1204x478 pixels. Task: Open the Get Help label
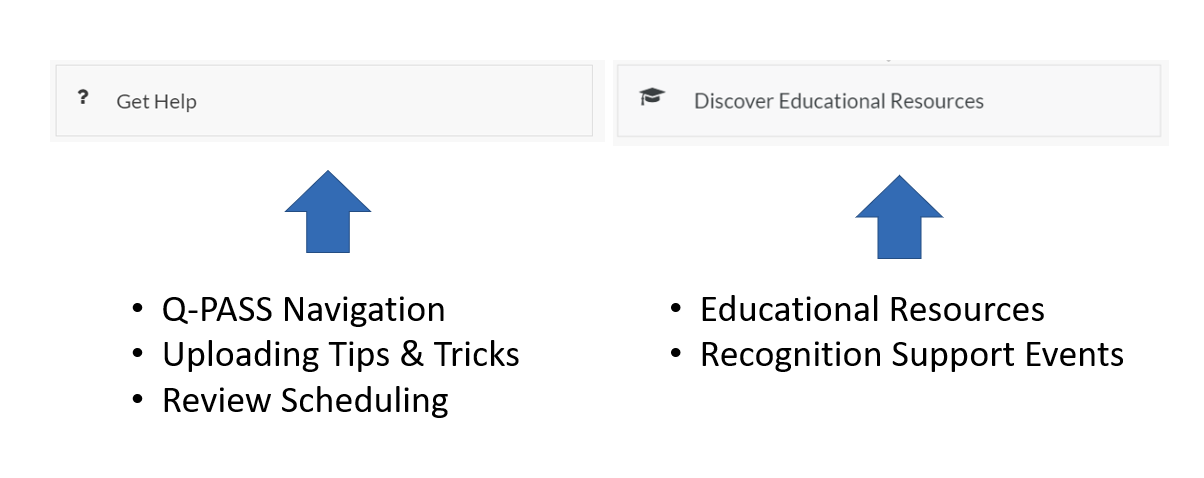click(156, 101)
